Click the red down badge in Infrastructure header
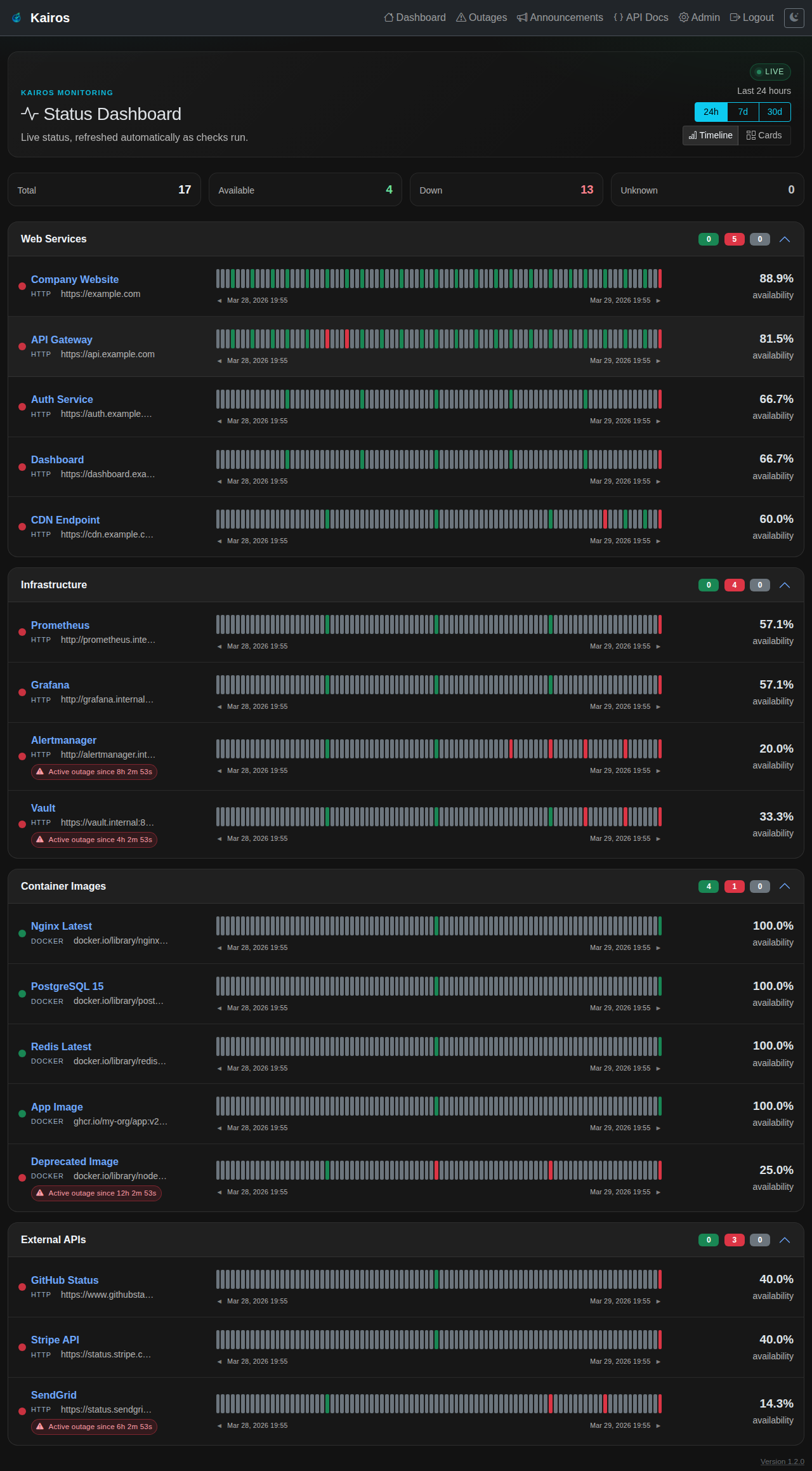 (x=734, y=585)
